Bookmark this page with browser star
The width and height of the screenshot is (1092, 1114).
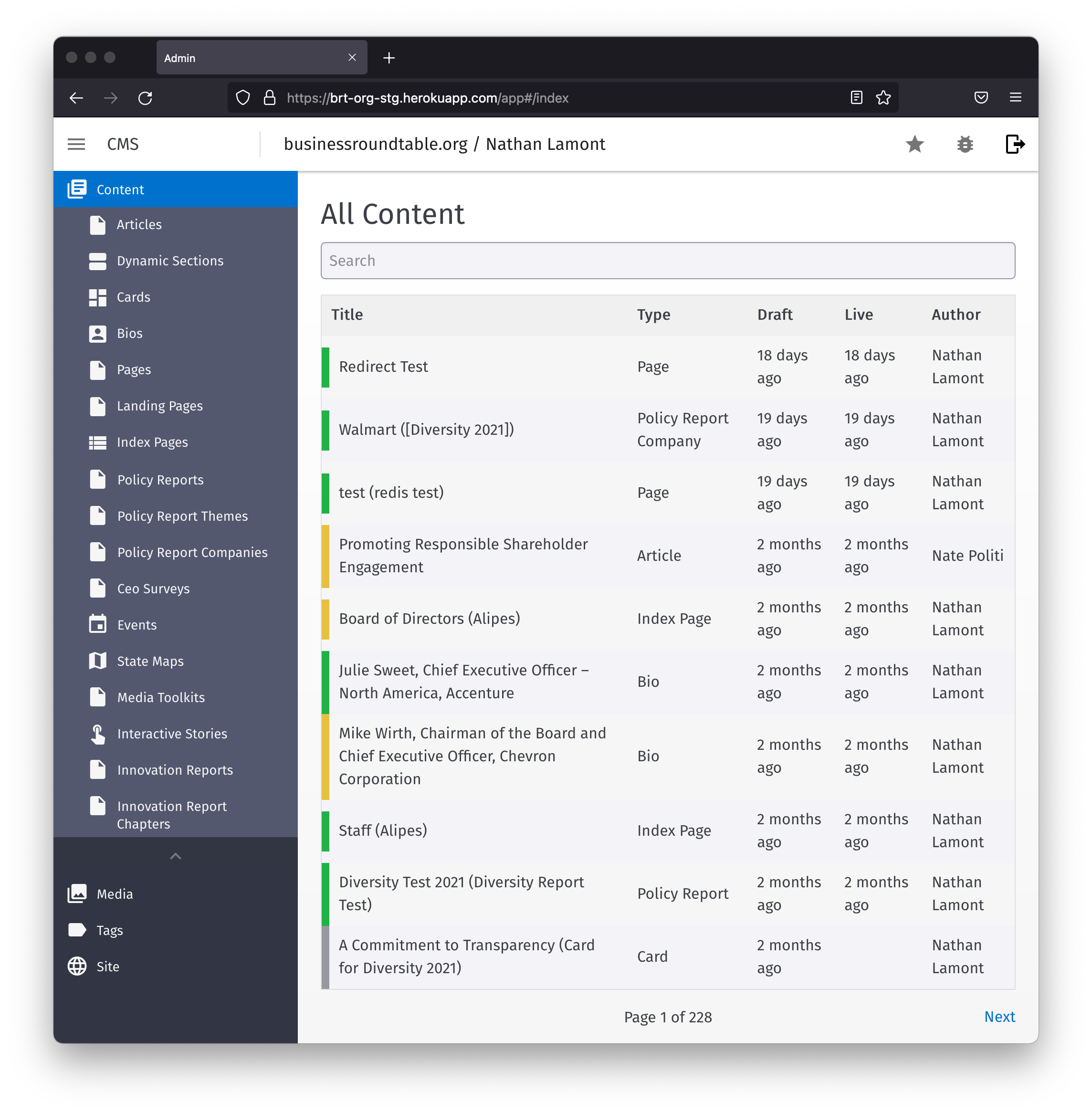883,97
